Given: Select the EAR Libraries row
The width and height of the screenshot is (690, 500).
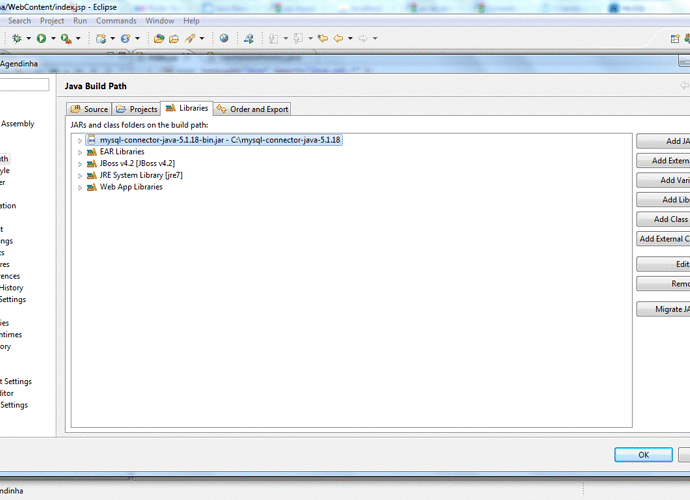Looking at the screenshot, I should pos(116,152).
